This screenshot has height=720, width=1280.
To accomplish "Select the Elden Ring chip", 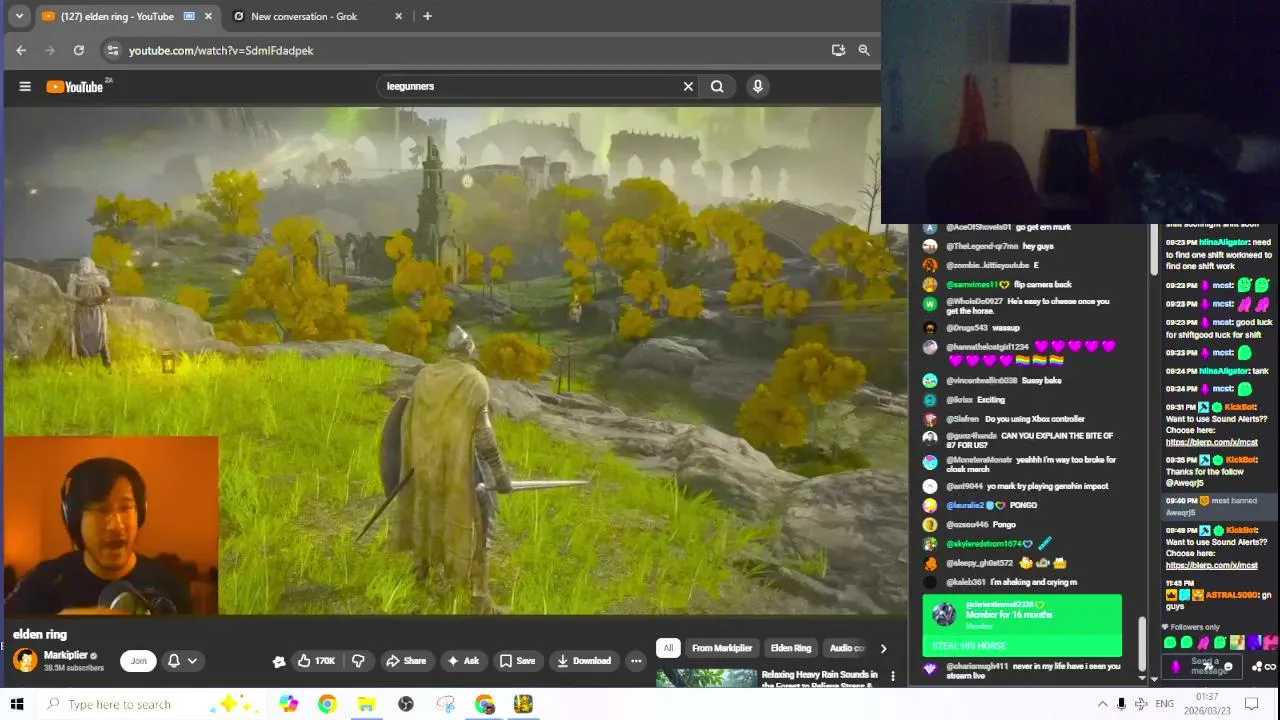I will (x=791, y=648).
